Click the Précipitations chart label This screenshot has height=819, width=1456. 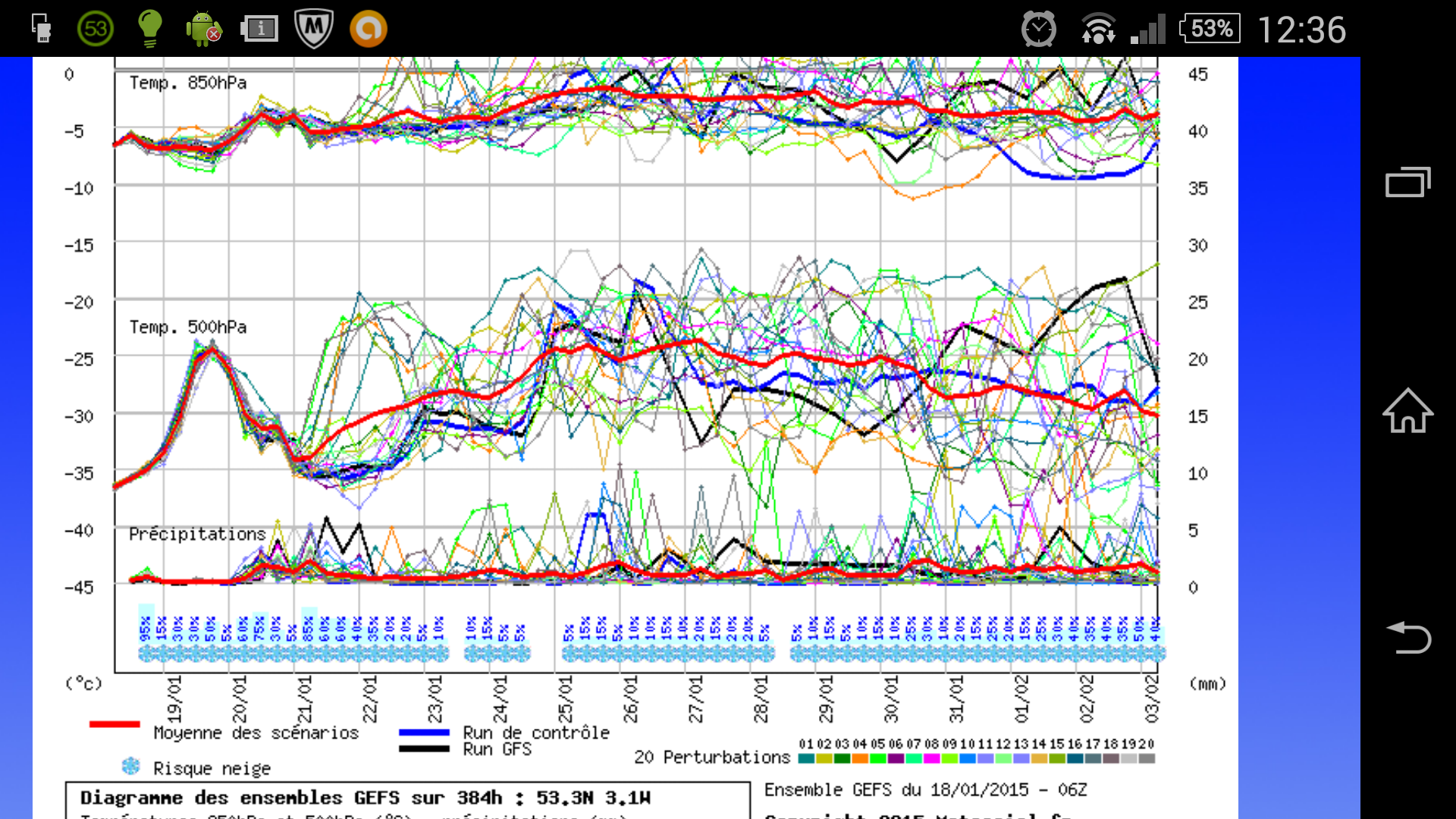197,534
